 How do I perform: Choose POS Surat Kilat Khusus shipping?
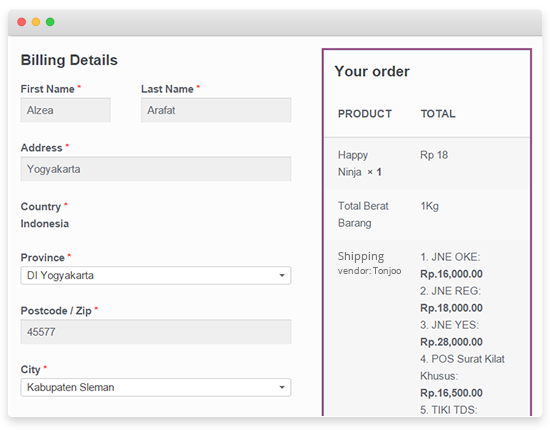(462, 376)
